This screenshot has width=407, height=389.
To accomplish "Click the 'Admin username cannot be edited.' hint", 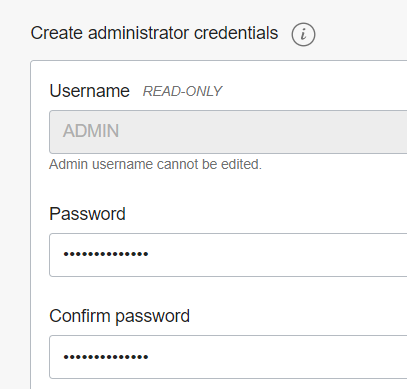I will 155,164.
